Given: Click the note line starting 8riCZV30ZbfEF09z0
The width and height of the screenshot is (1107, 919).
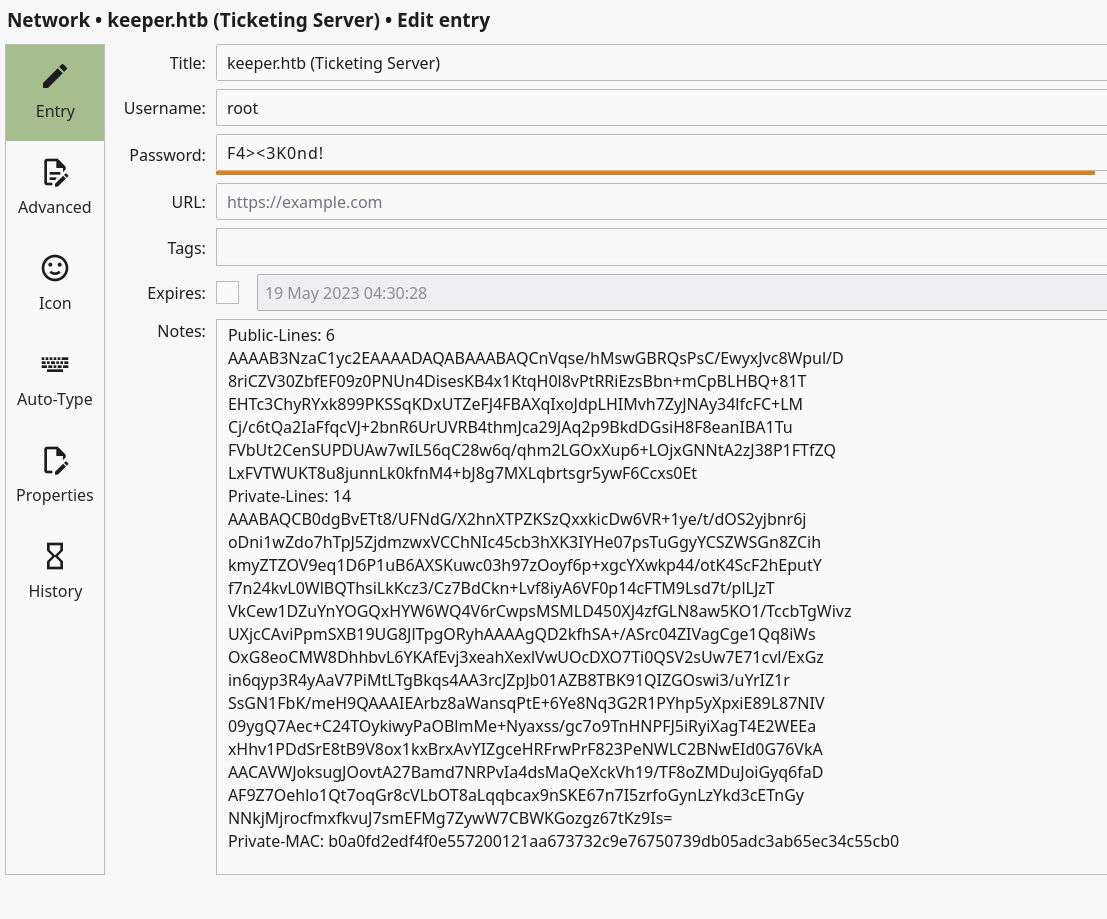Looking at the screenshot, I should [x=517, y=381].
